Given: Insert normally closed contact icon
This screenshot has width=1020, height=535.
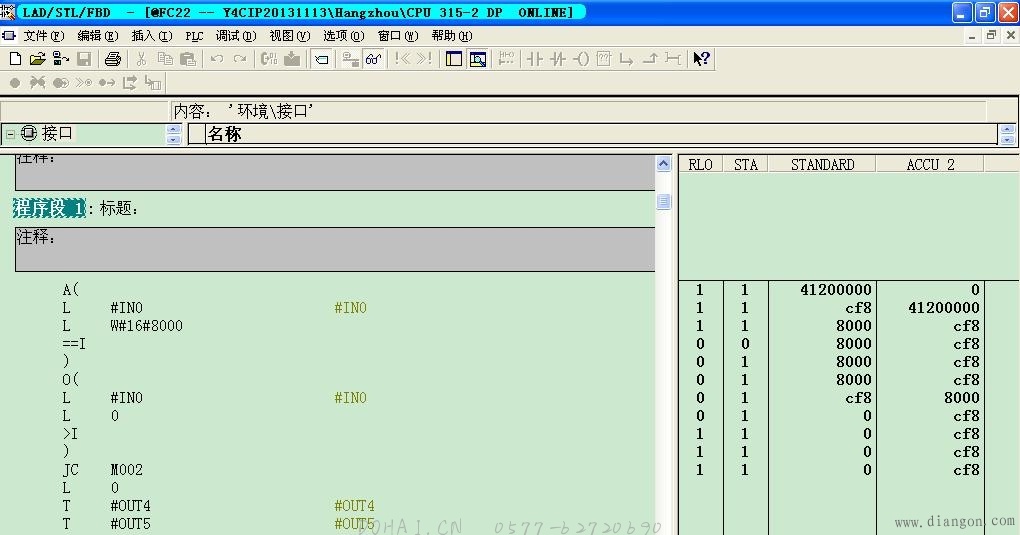Looking at the screenshot, I should pyautogui.click(x=557, y=59).
